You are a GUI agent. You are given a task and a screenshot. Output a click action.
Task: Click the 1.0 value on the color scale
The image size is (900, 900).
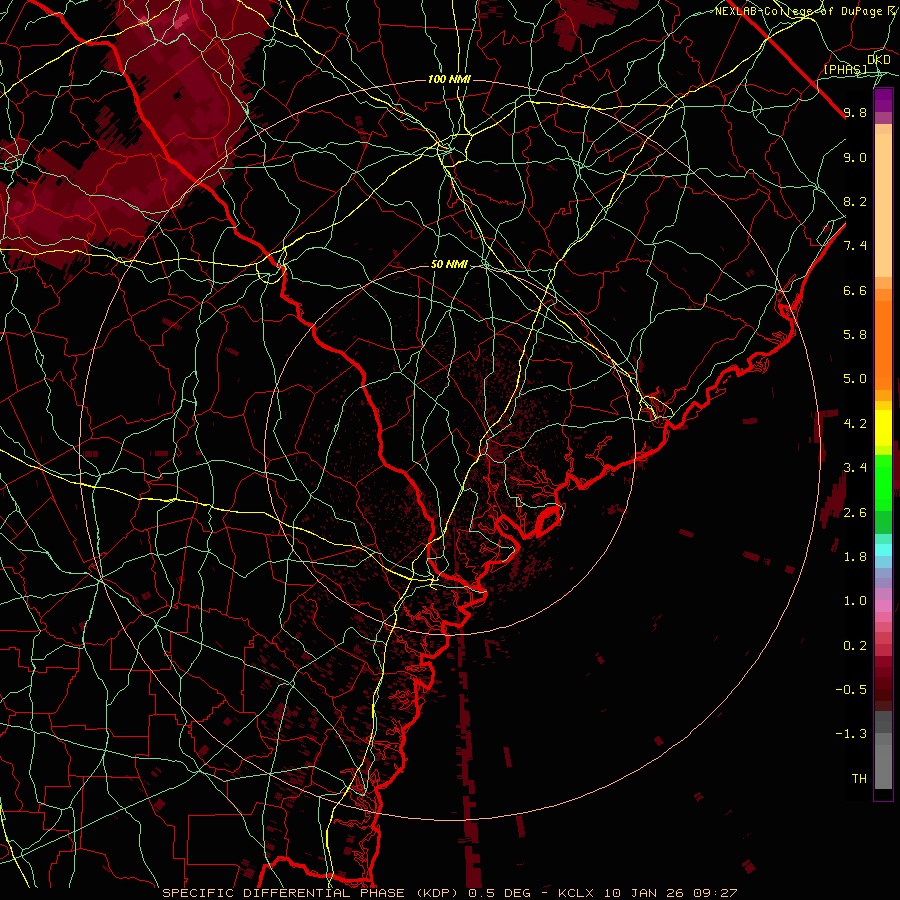coord(855,601)
